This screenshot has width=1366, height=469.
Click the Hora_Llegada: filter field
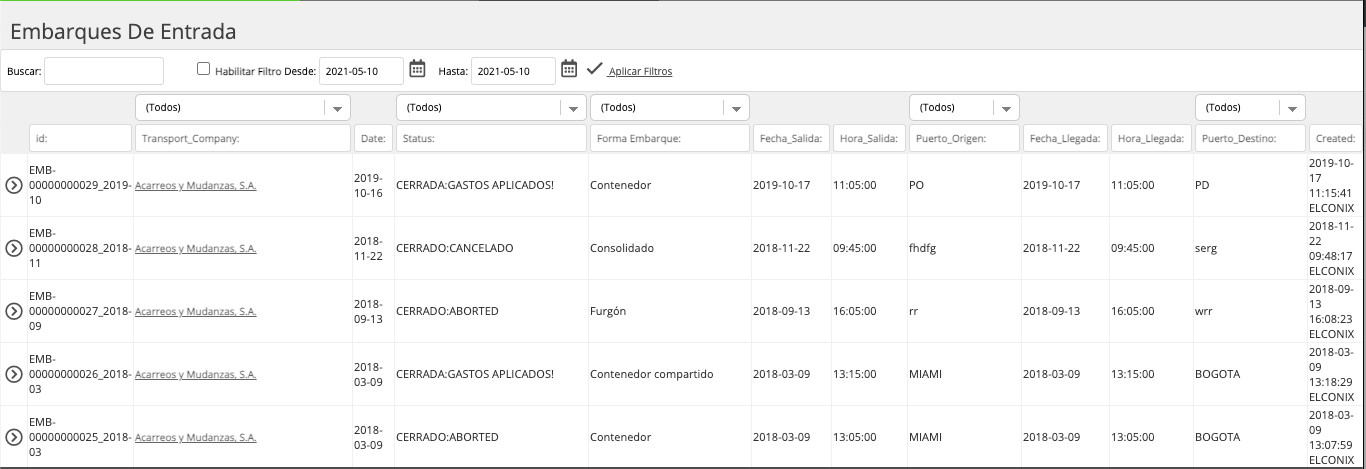coord(1151,138)
